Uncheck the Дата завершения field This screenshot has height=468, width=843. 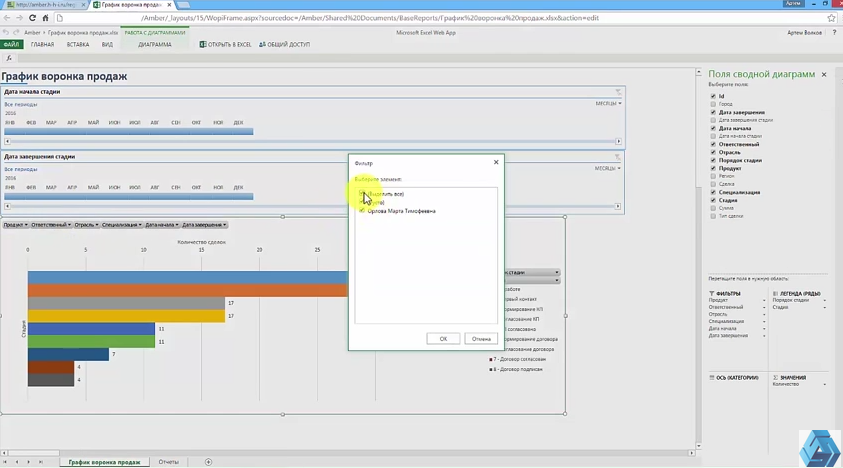[713, 112]
